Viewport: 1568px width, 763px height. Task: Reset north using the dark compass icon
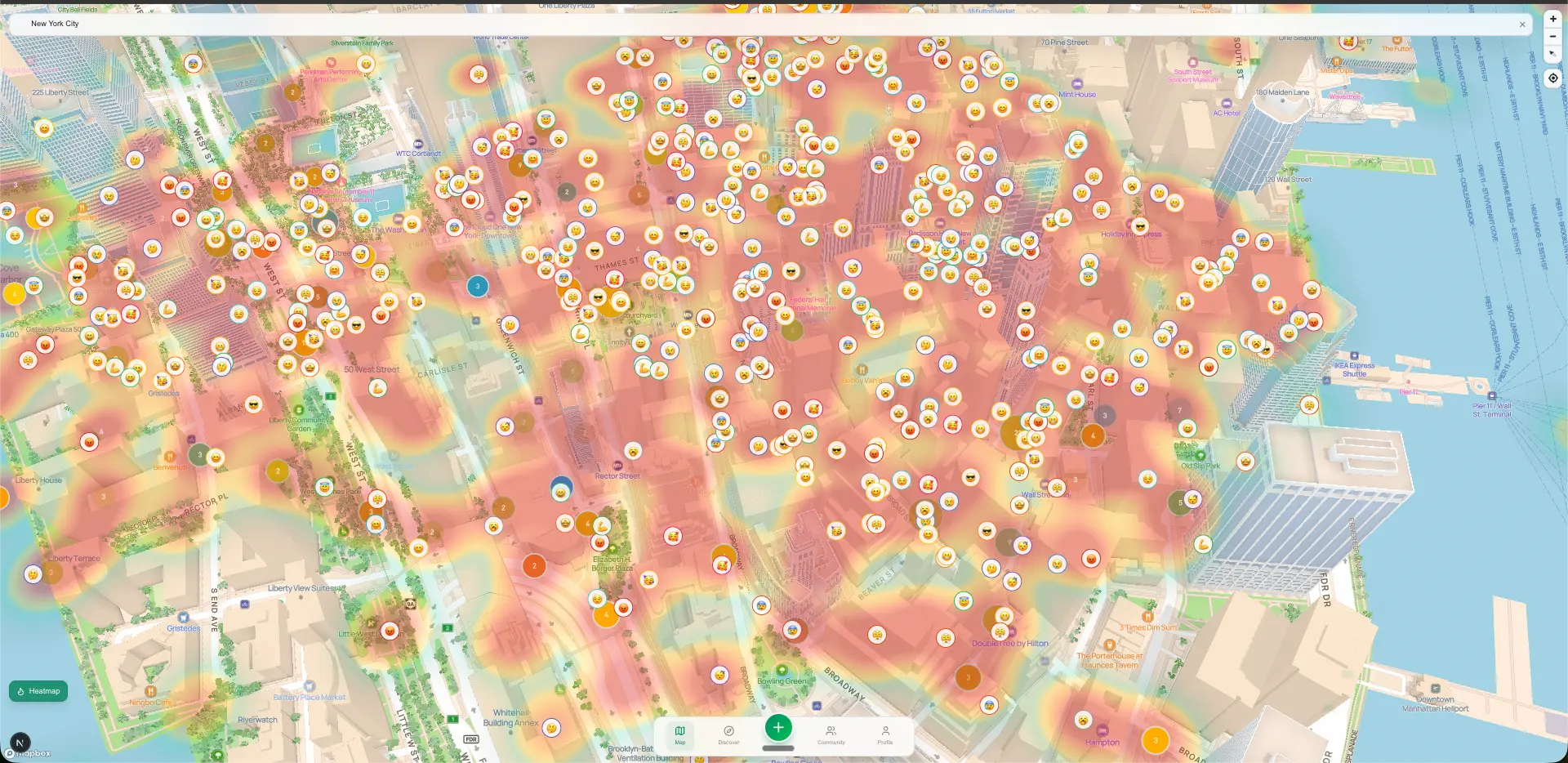point(20,743)
